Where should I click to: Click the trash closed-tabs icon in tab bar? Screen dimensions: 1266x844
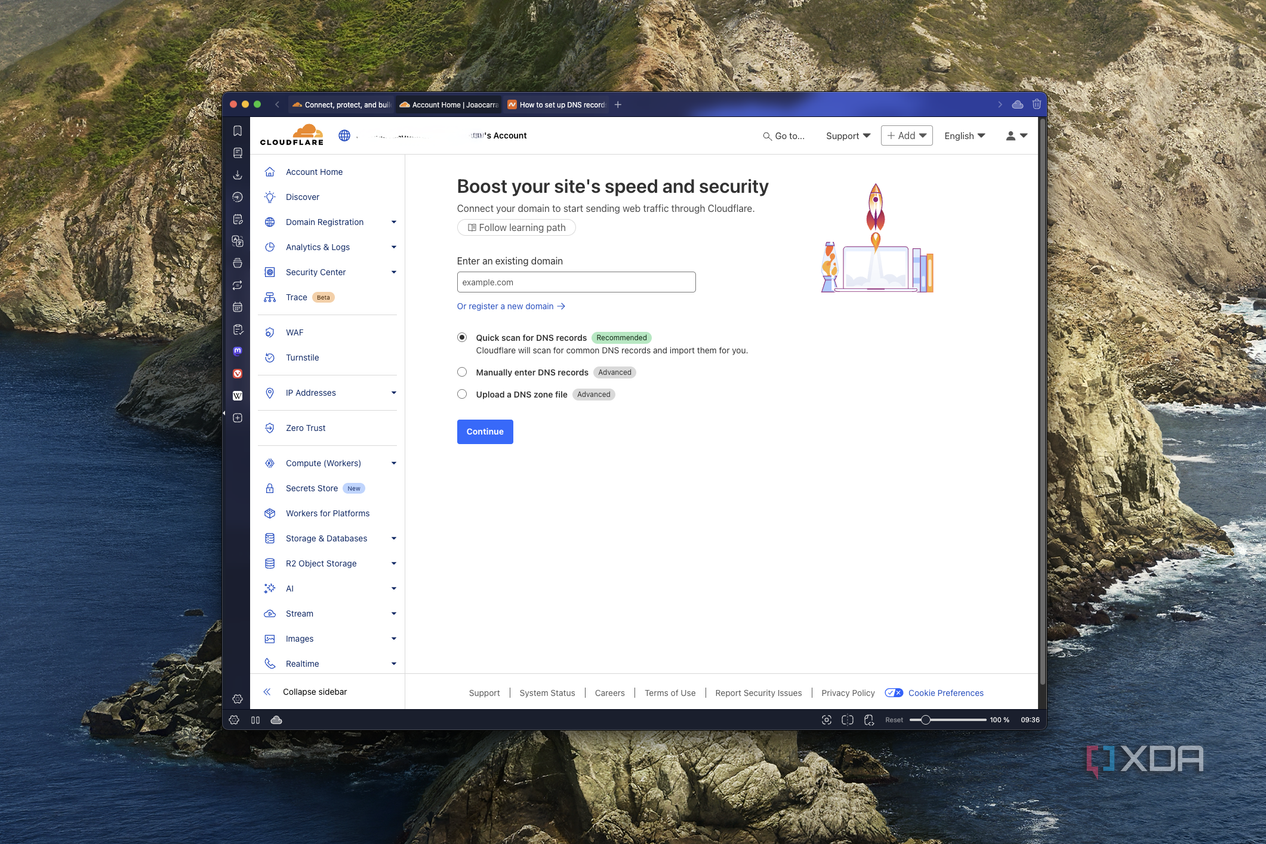click(x=1037, y=104)
